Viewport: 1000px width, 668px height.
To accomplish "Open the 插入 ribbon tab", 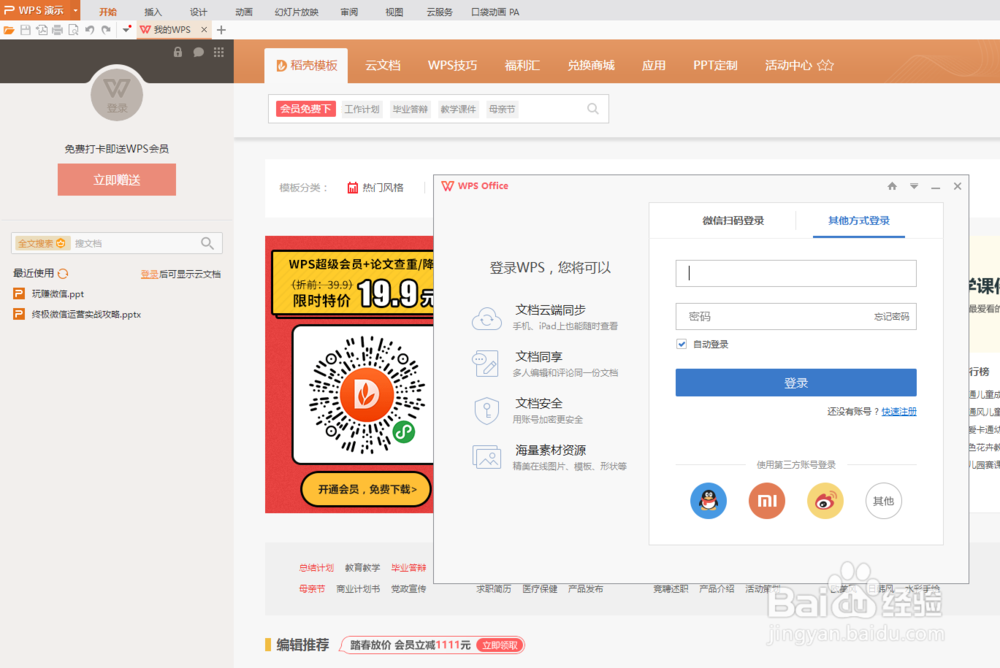I will (153, 12).
